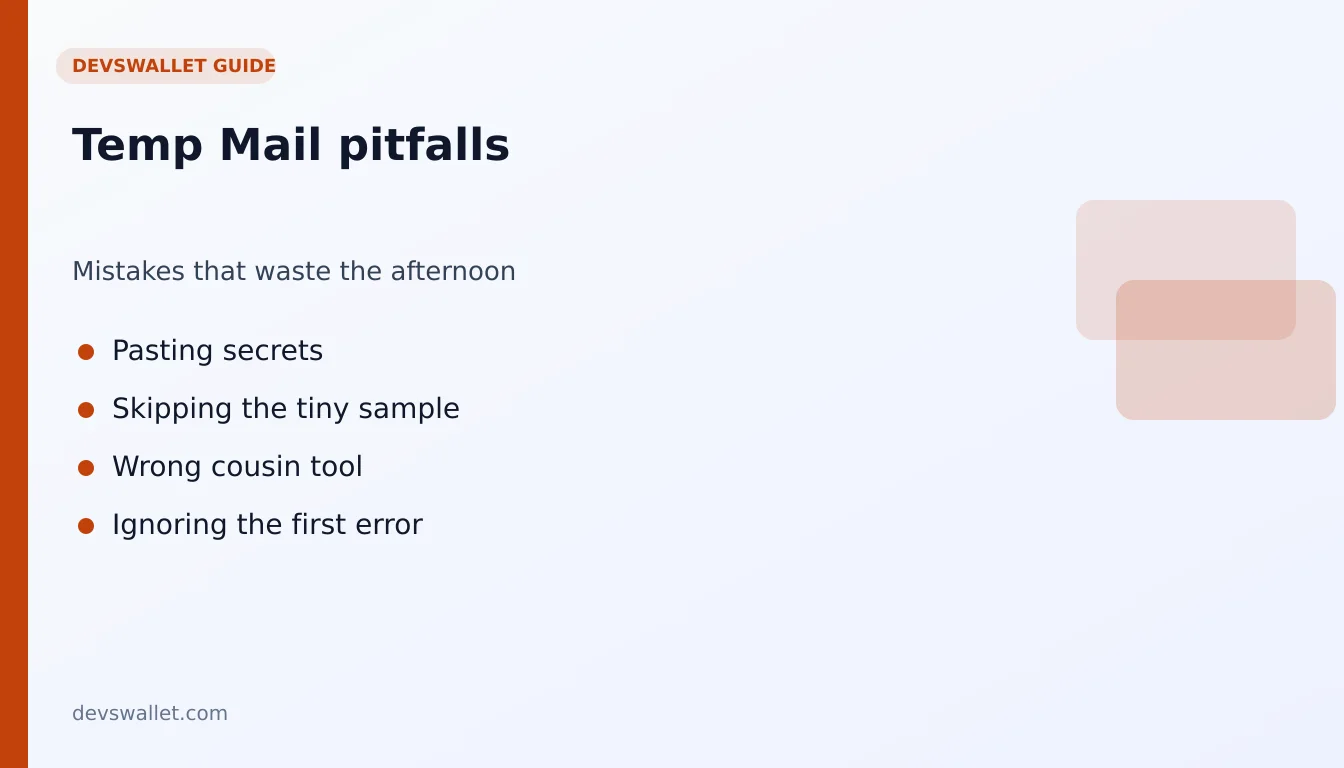Click the bullet dot beside Skipping the tiny sample
1344x768 pixels.
[86, 410]
